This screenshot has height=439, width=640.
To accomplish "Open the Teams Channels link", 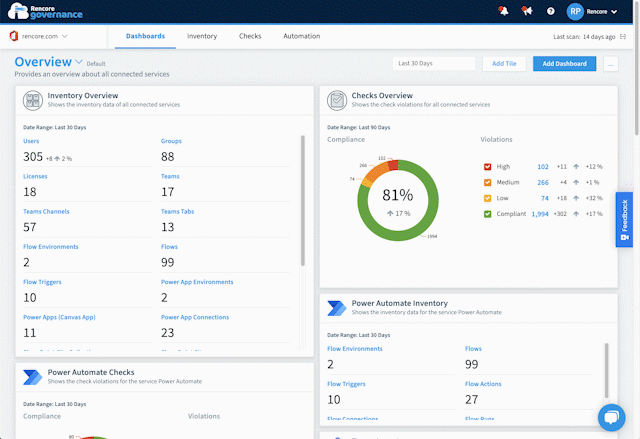I will 46,211.
